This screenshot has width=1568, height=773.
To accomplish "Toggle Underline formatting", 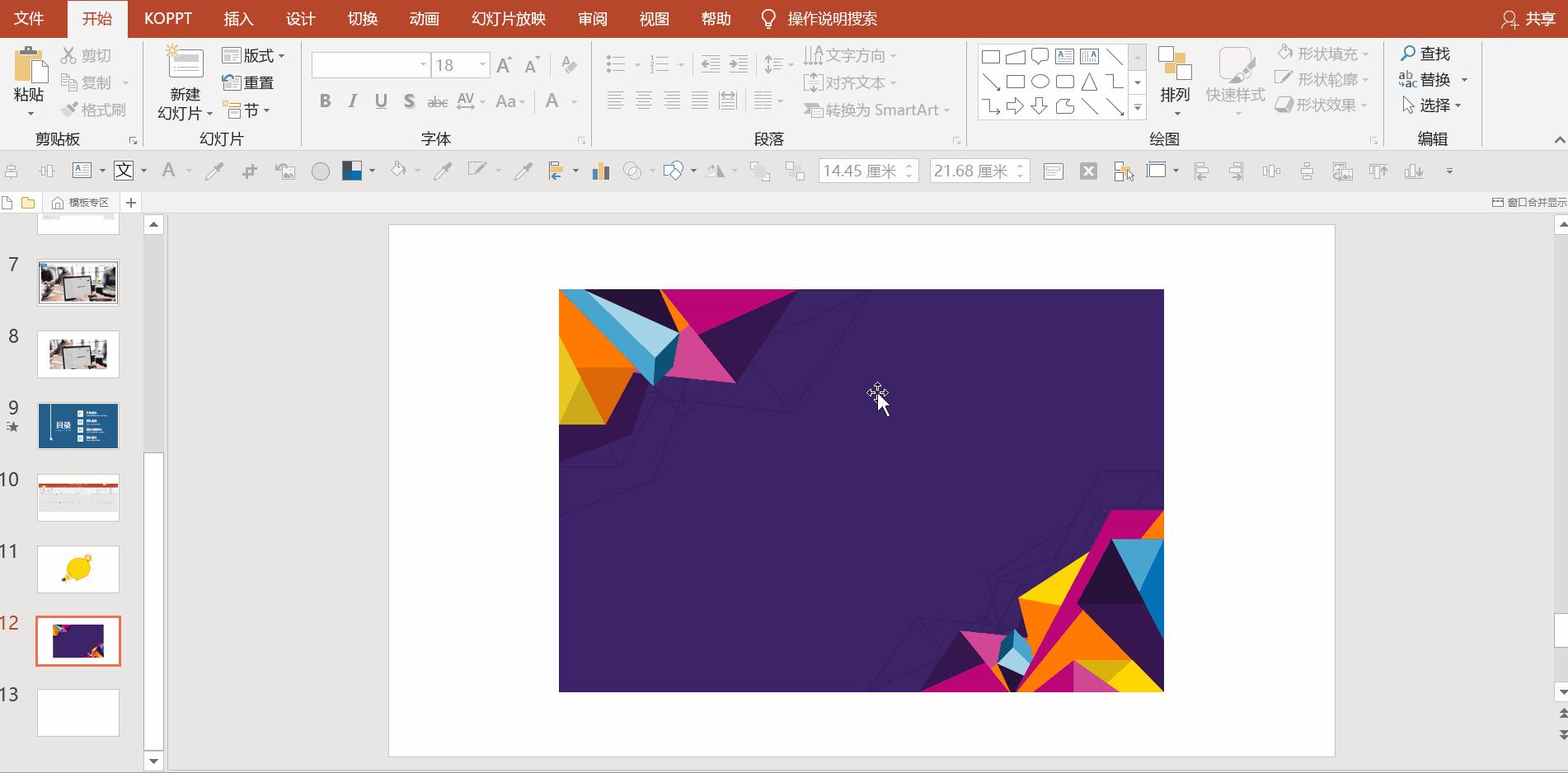I will (x=381, y=101).
